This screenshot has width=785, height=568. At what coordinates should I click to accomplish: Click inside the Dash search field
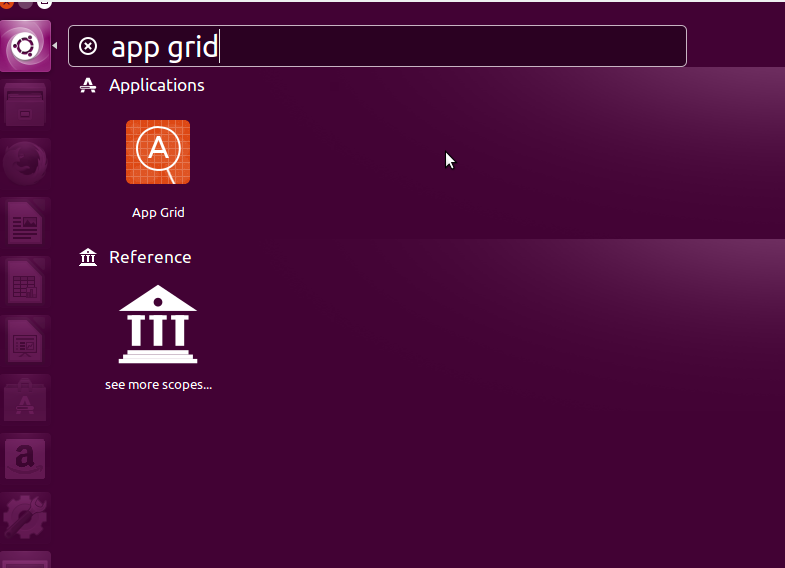[x=377, y=46]
